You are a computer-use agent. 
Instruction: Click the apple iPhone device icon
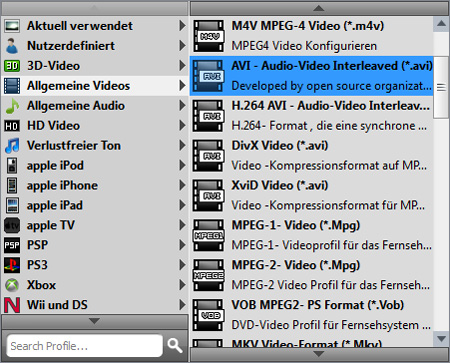(12, 186)
